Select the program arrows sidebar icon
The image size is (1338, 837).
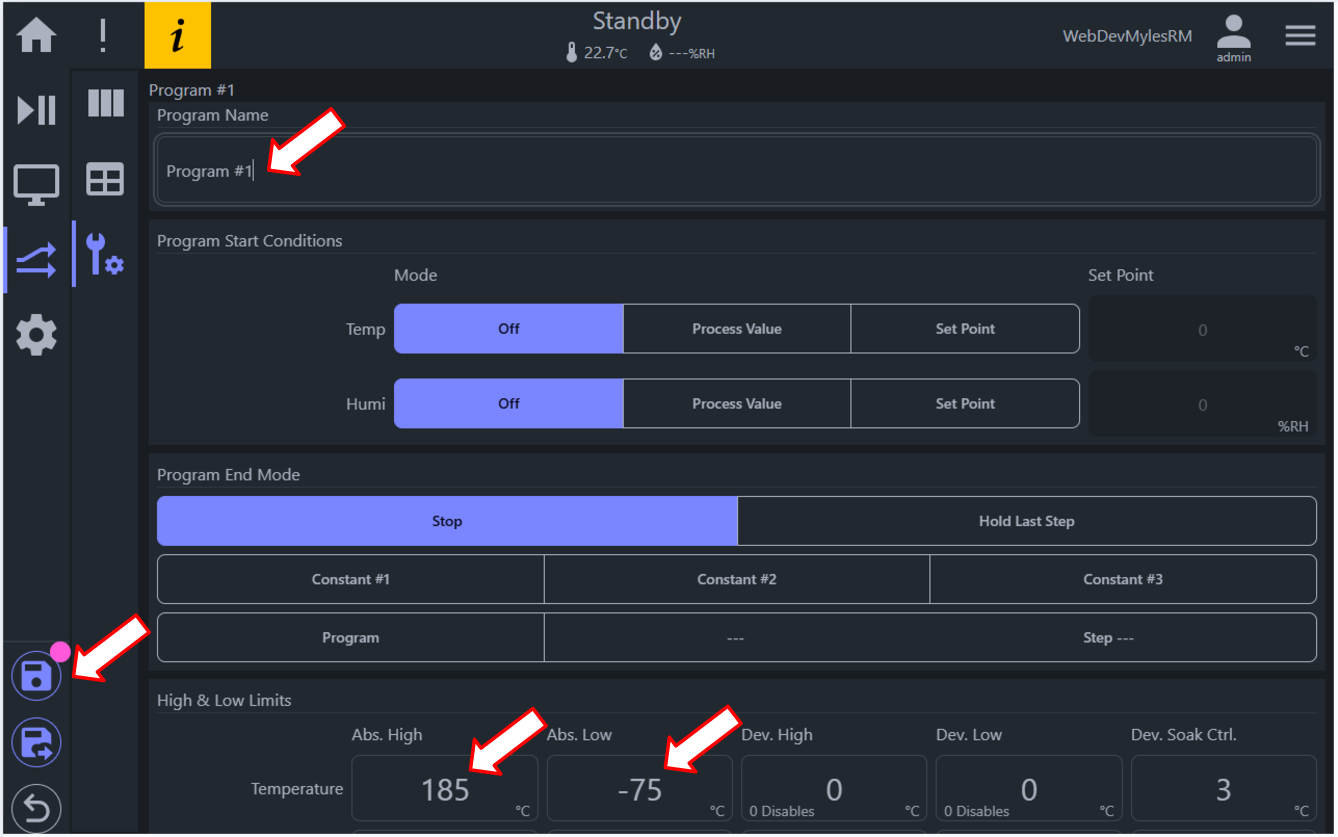pyautogui.click(x=36, y=259)
